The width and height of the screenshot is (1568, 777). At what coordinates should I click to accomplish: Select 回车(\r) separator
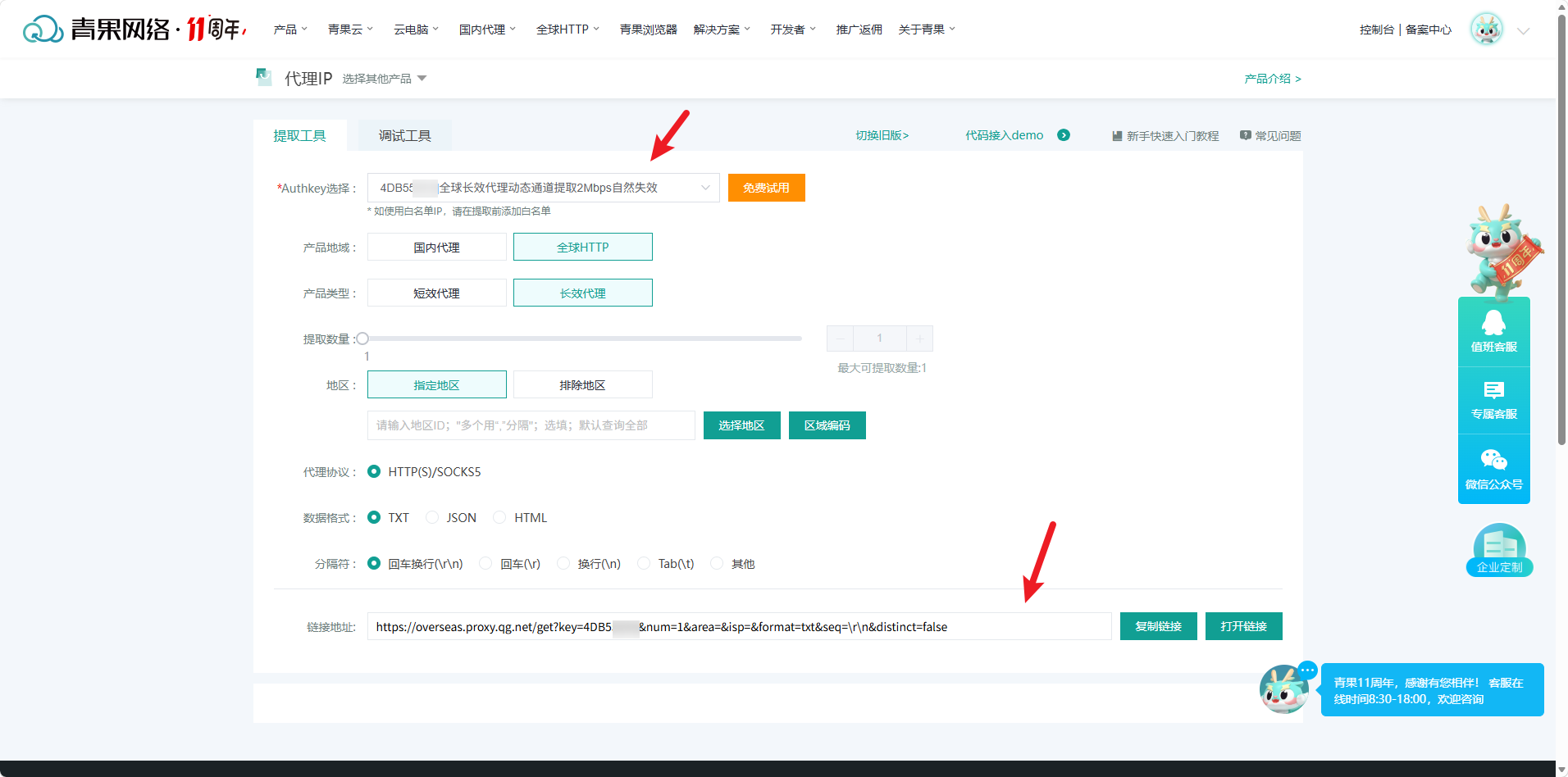[485, 563]
